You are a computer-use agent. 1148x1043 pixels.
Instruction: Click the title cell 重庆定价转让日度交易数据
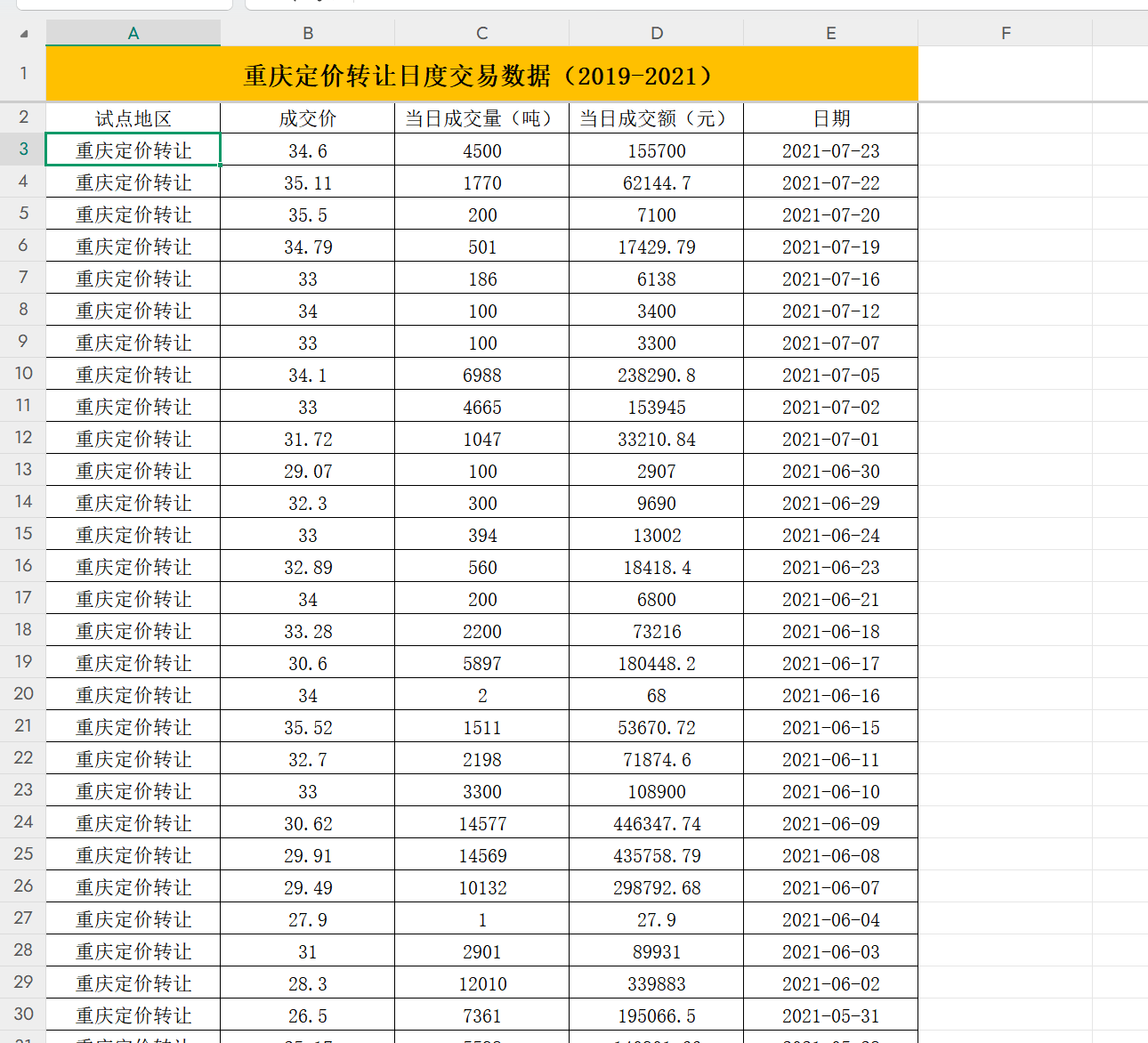(x=482, y=75)
